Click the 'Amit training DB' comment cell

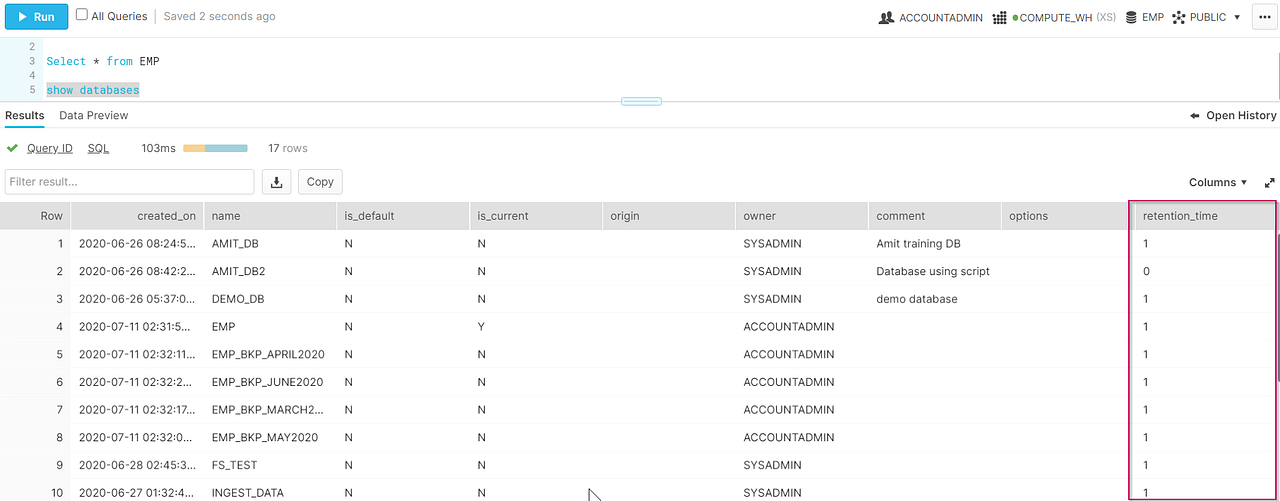click(x=935, y=243)
